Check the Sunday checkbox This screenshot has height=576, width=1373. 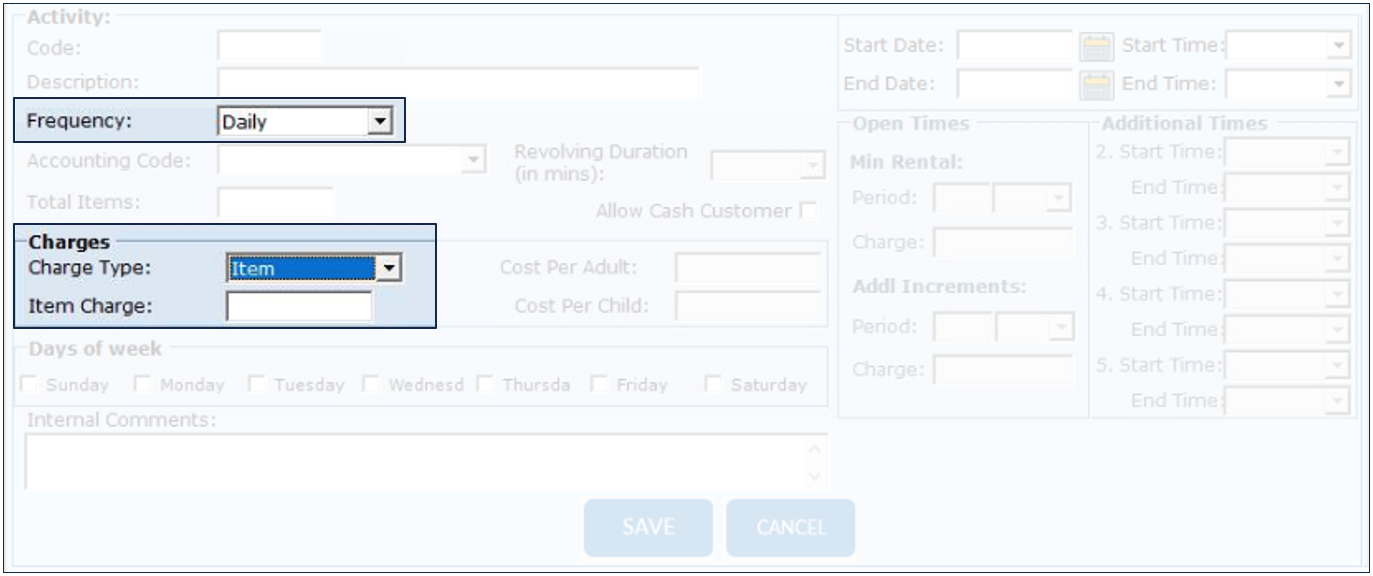[30, 385]
